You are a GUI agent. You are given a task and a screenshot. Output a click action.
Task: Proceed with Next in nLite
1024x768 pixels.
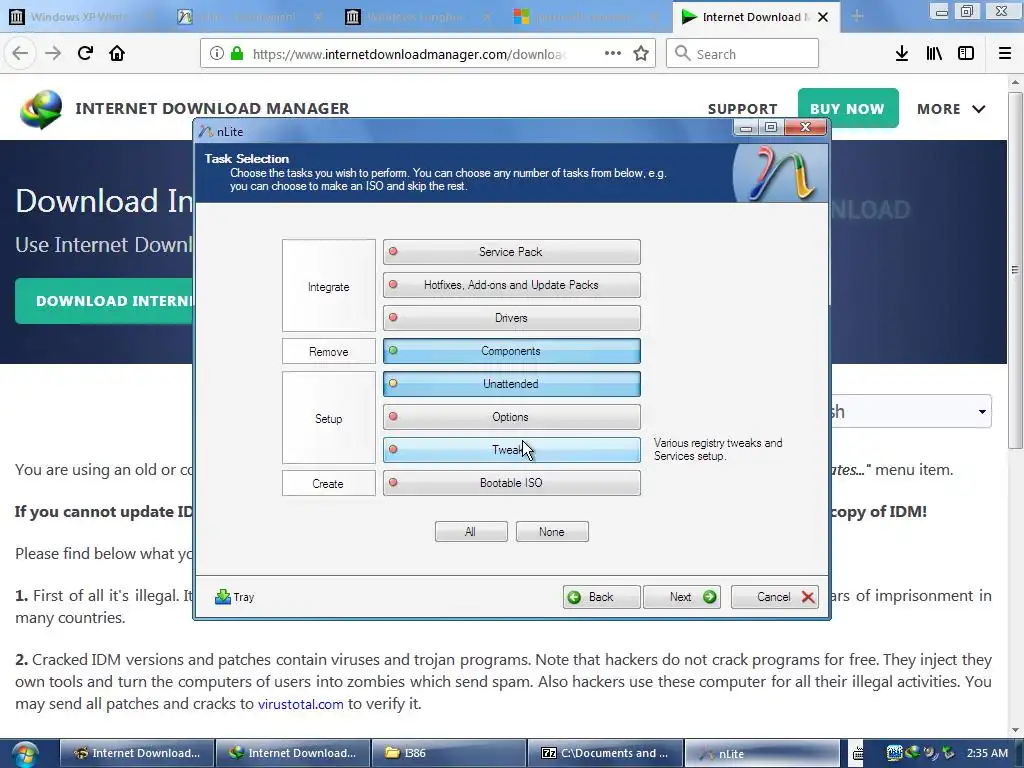(682, 597)
